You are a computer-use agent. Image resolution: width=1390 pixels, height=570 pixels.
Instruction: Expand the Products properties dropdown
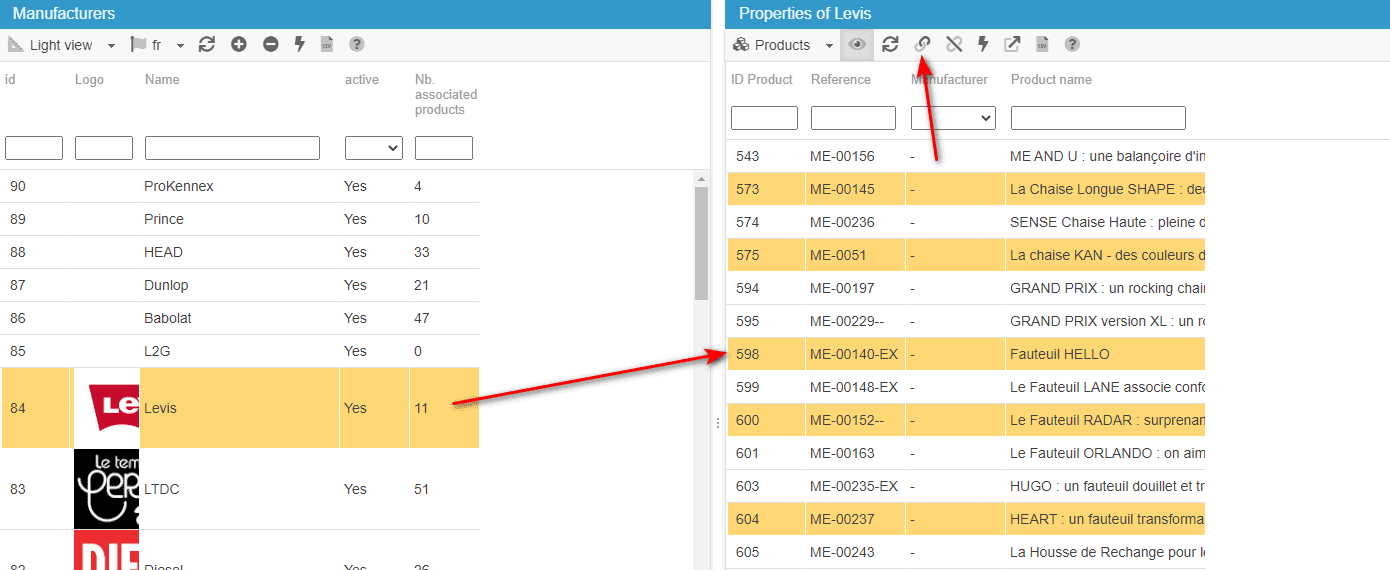tap(784, 45)
